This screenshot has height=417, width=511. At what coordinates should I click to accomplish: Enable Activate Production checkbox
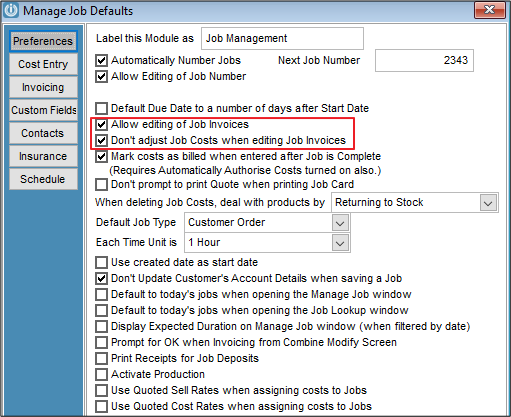click(x=101, y=374)
